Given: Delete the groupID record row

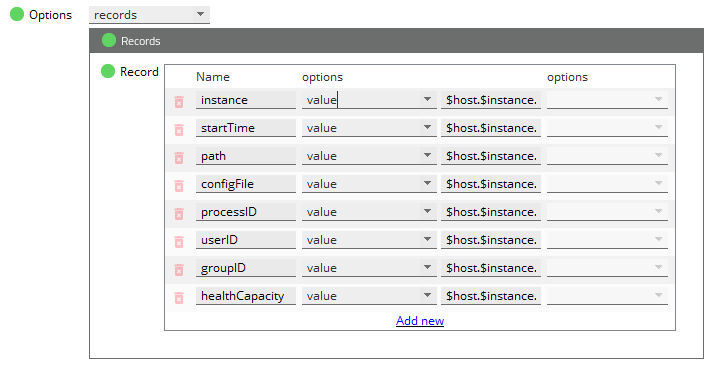Looking at the screenshot, I should click(179, 270).
